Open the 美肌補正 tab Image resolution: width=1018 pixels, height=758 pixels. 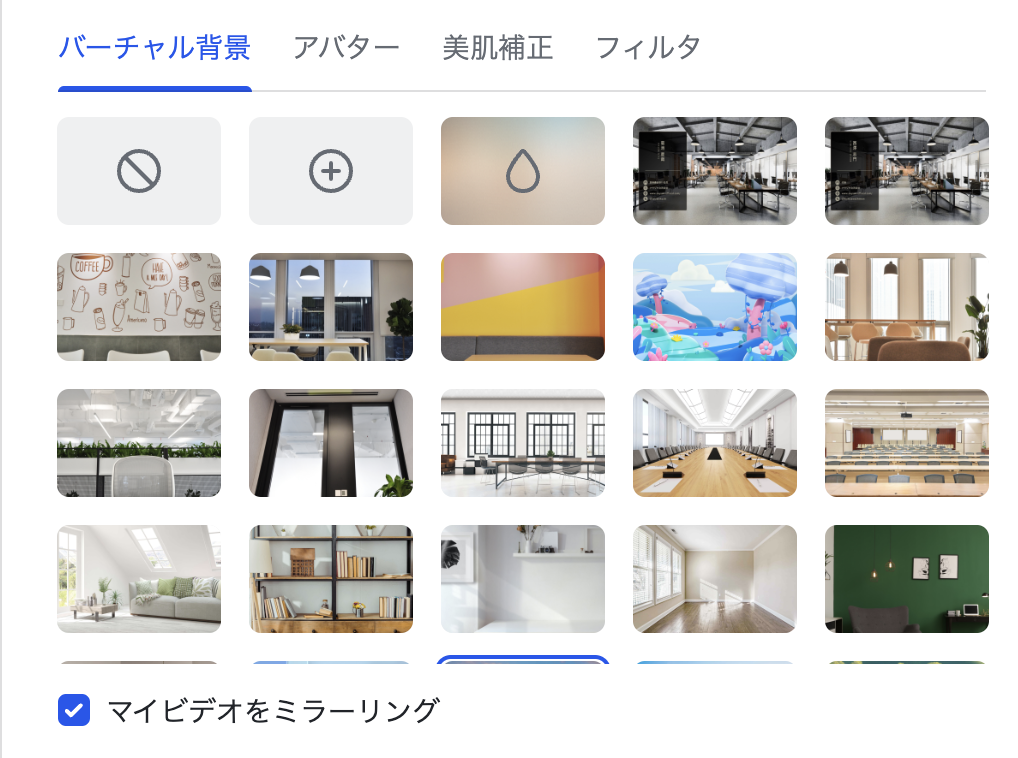click(x=497, y=48)
